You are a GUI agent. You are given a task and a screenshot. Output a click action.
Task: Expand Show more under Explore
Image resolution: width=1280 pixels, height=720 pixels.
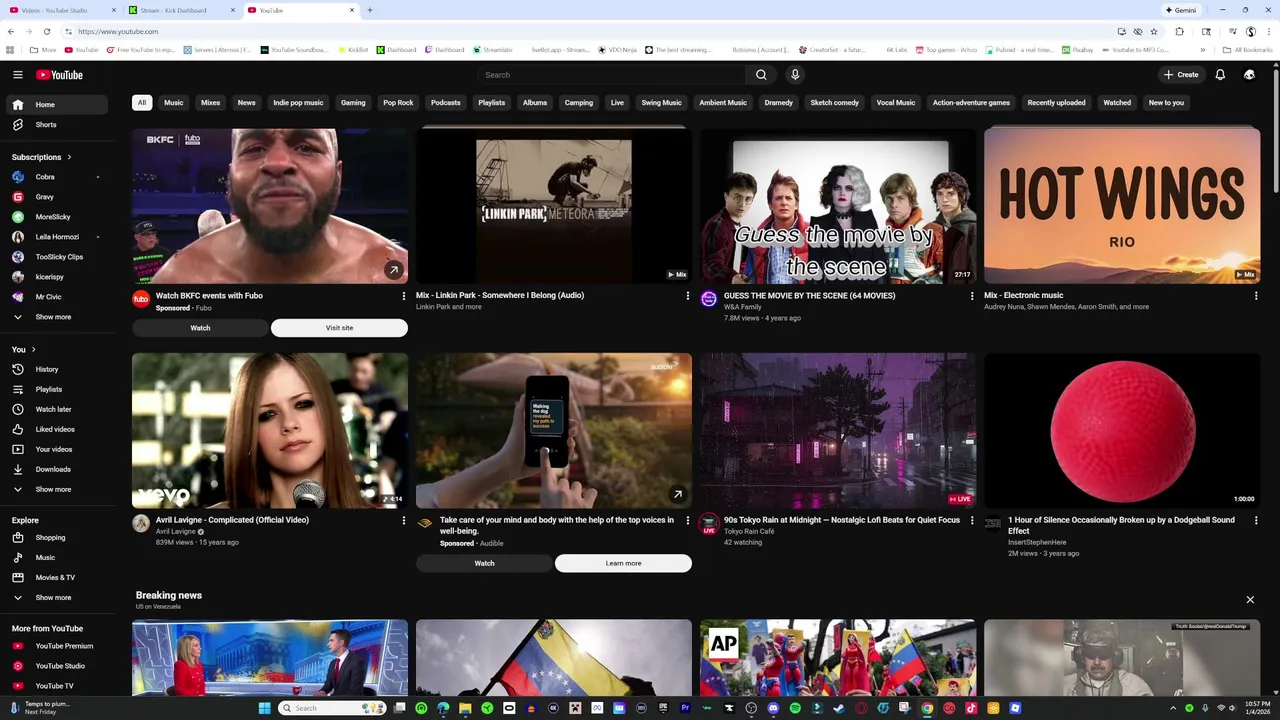pyautogui.click(x=54, y=598)
